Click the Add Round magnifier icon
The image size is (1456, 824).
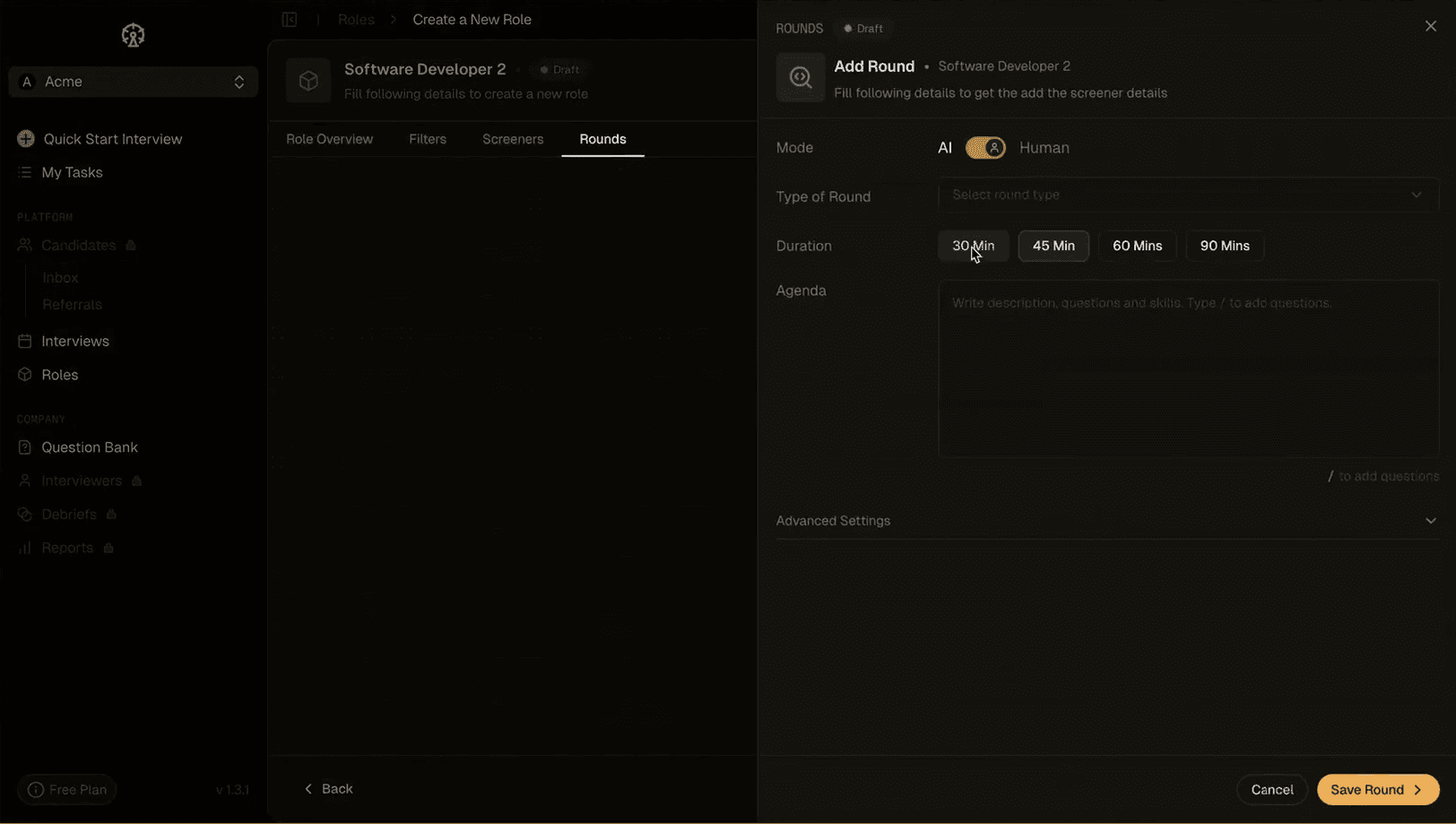pos(801,78)
